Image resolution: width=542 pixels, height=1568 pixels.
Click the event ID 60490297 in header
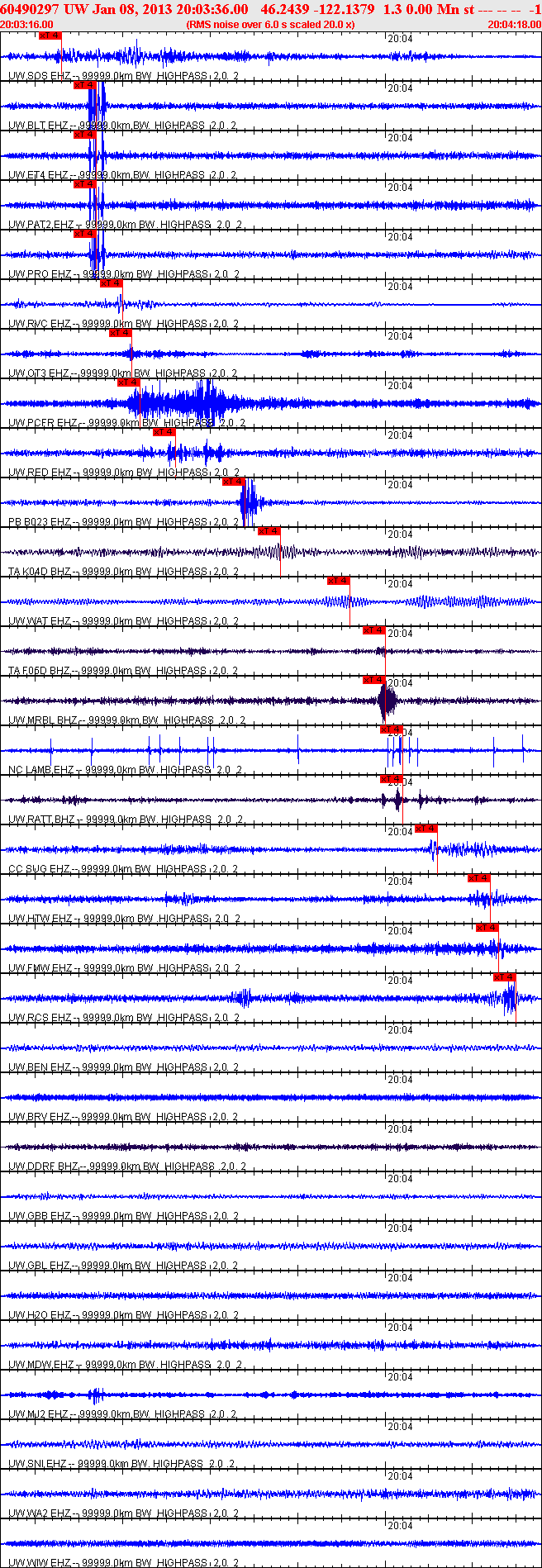(x=29, y=9)
